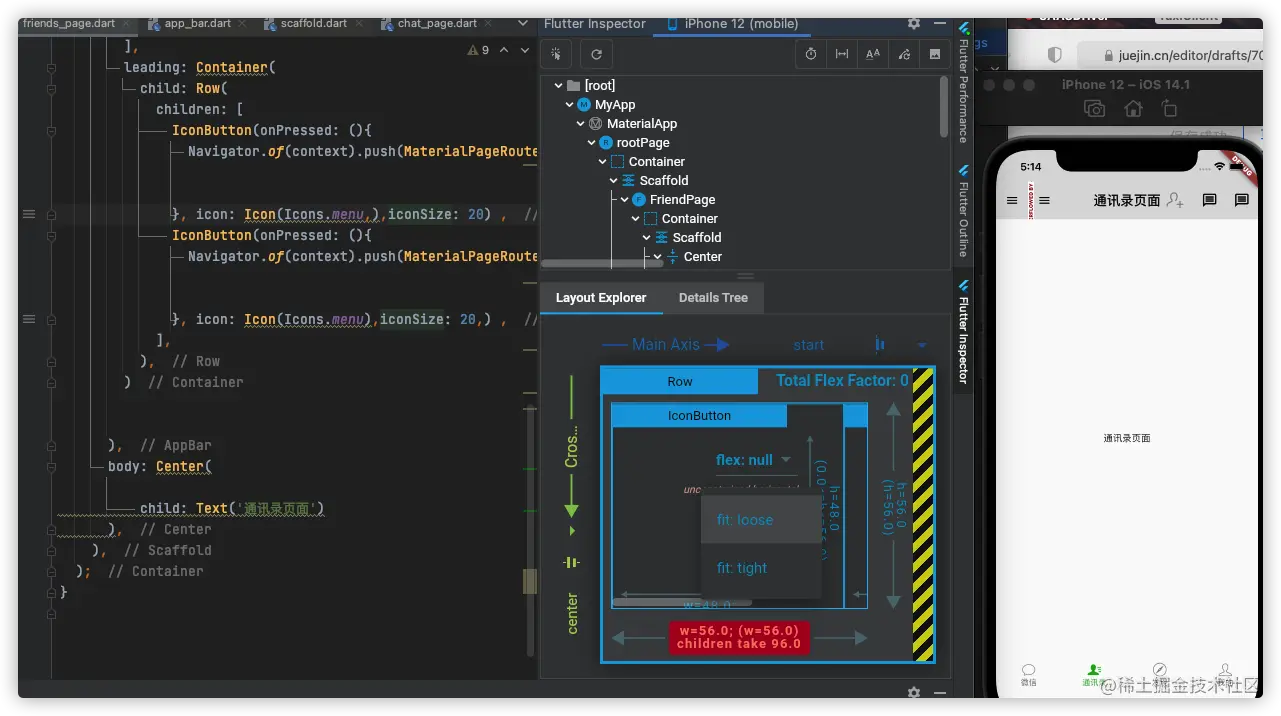Open Flutter Outline side tab
The height and width of the screenshot is (716, 1281).
click(x=964, y=210)
